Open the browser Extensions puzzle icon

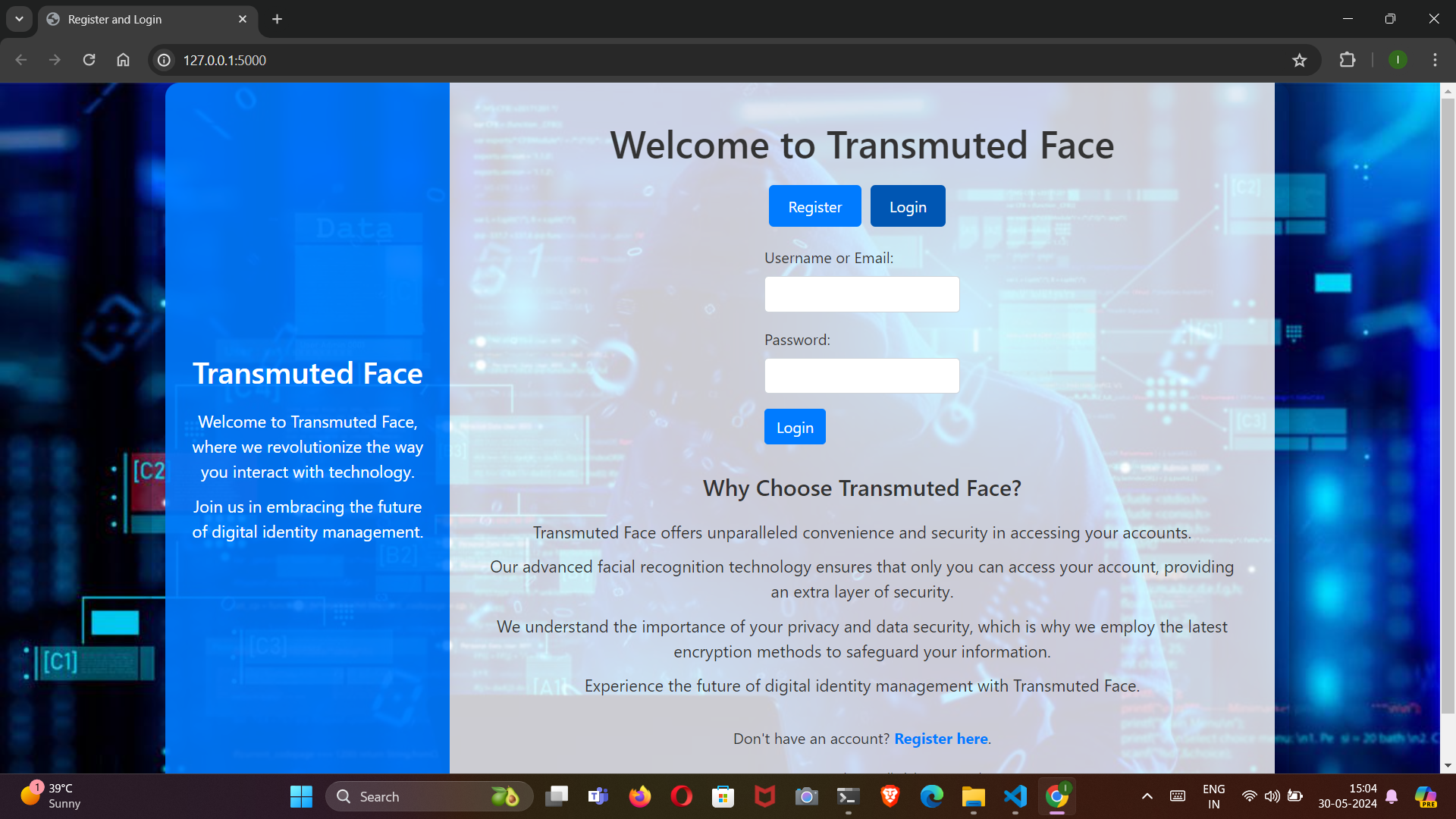pos(1348,60)
